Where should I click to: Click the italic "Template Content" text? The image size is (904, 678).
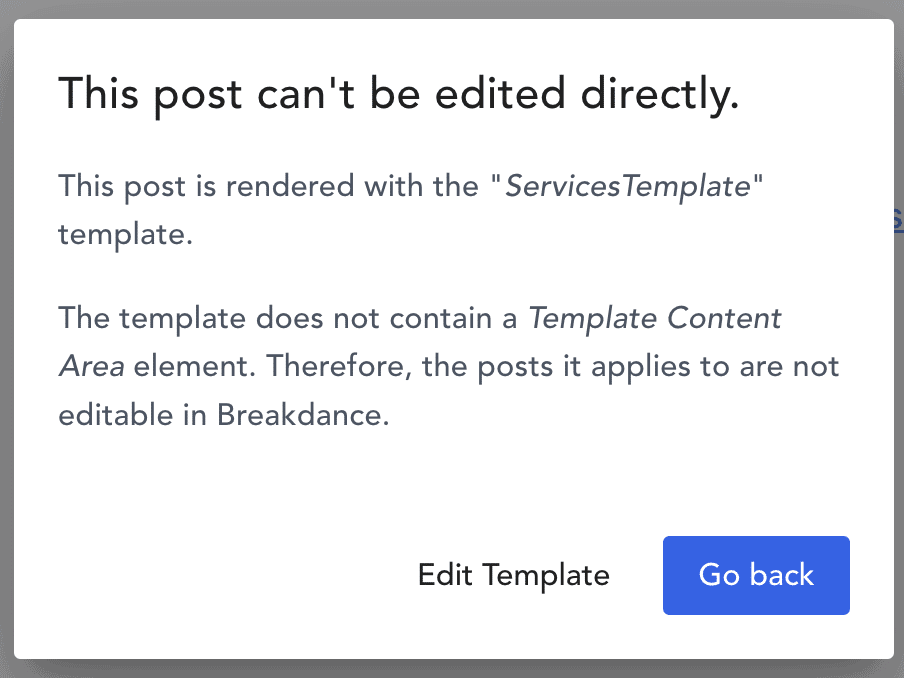[655, 318]
